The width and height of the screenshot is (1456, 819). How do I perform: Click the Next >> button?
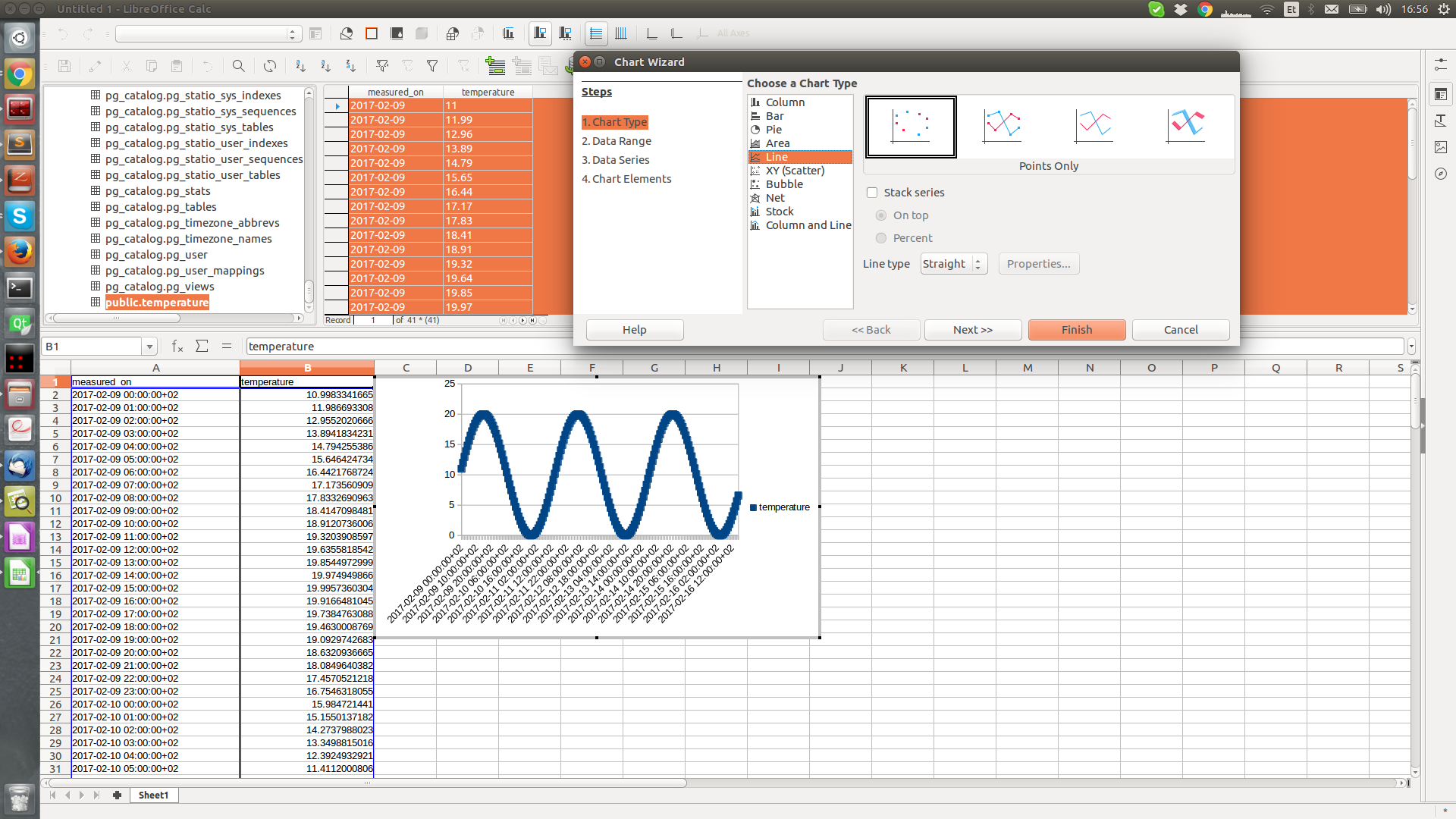pos(972,330)
